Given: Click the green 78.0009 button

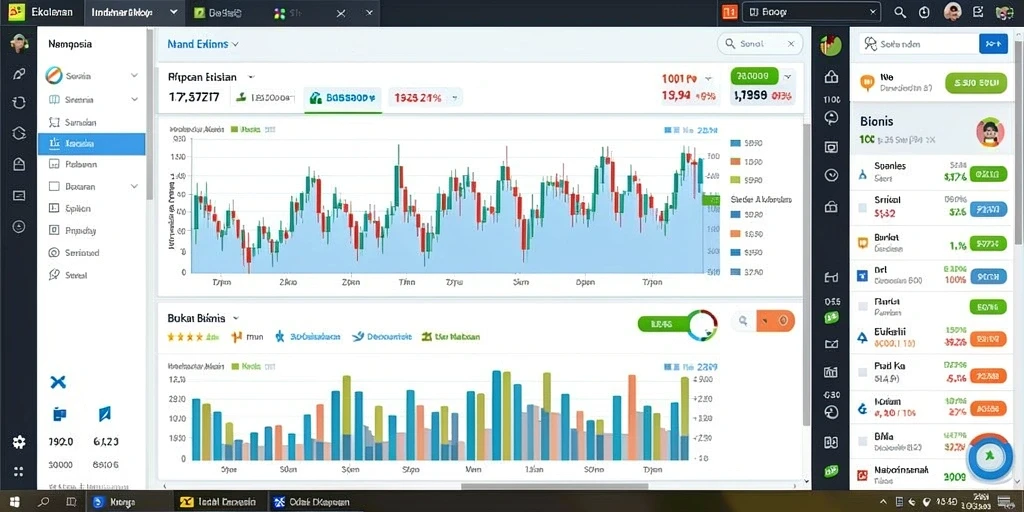Looking at the screenshot, I should 754,76.
